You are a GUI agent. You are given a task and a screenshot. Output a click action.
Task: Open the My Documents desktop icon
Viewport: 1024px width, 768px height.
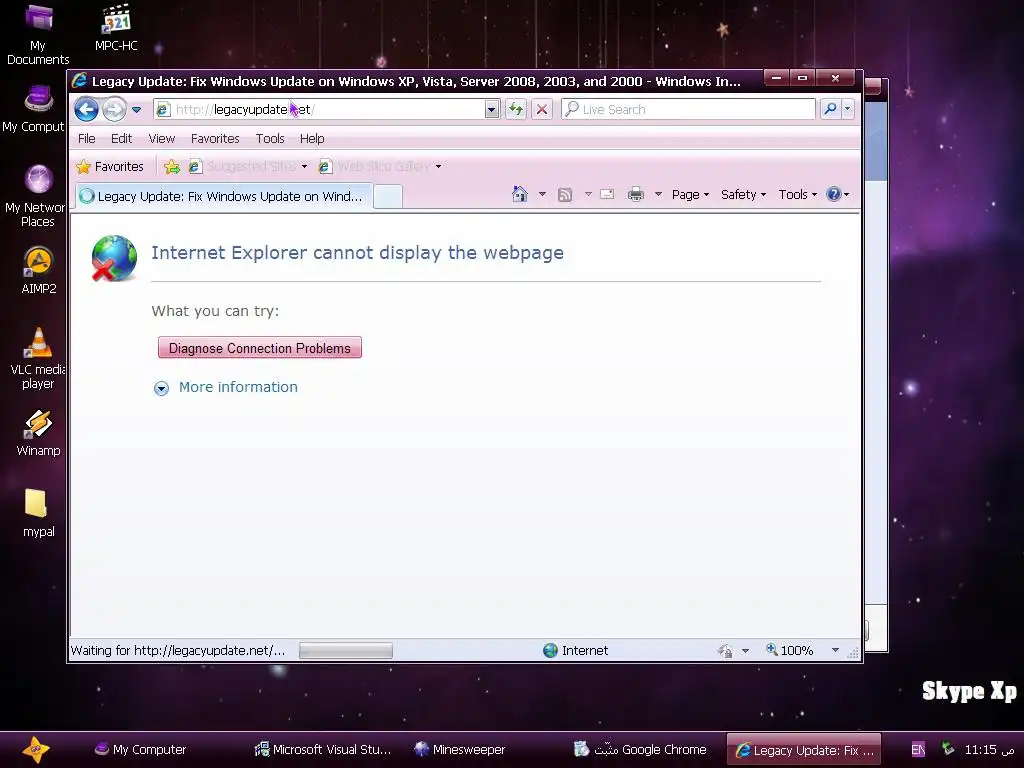(38, 34)
